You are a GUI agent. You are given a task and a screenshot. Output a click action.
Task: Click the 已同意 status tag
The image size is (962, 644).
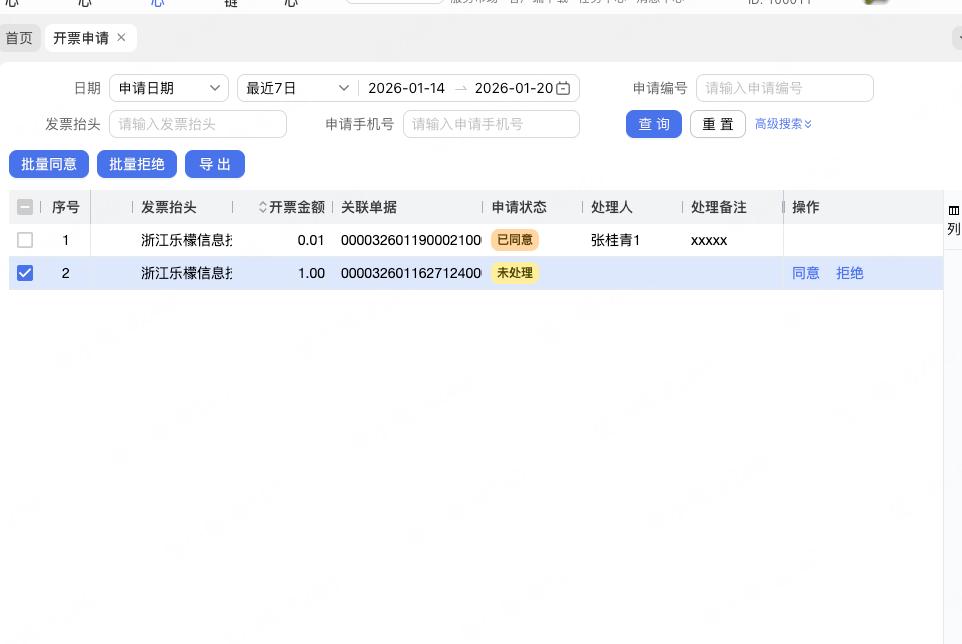click(515, 240)
